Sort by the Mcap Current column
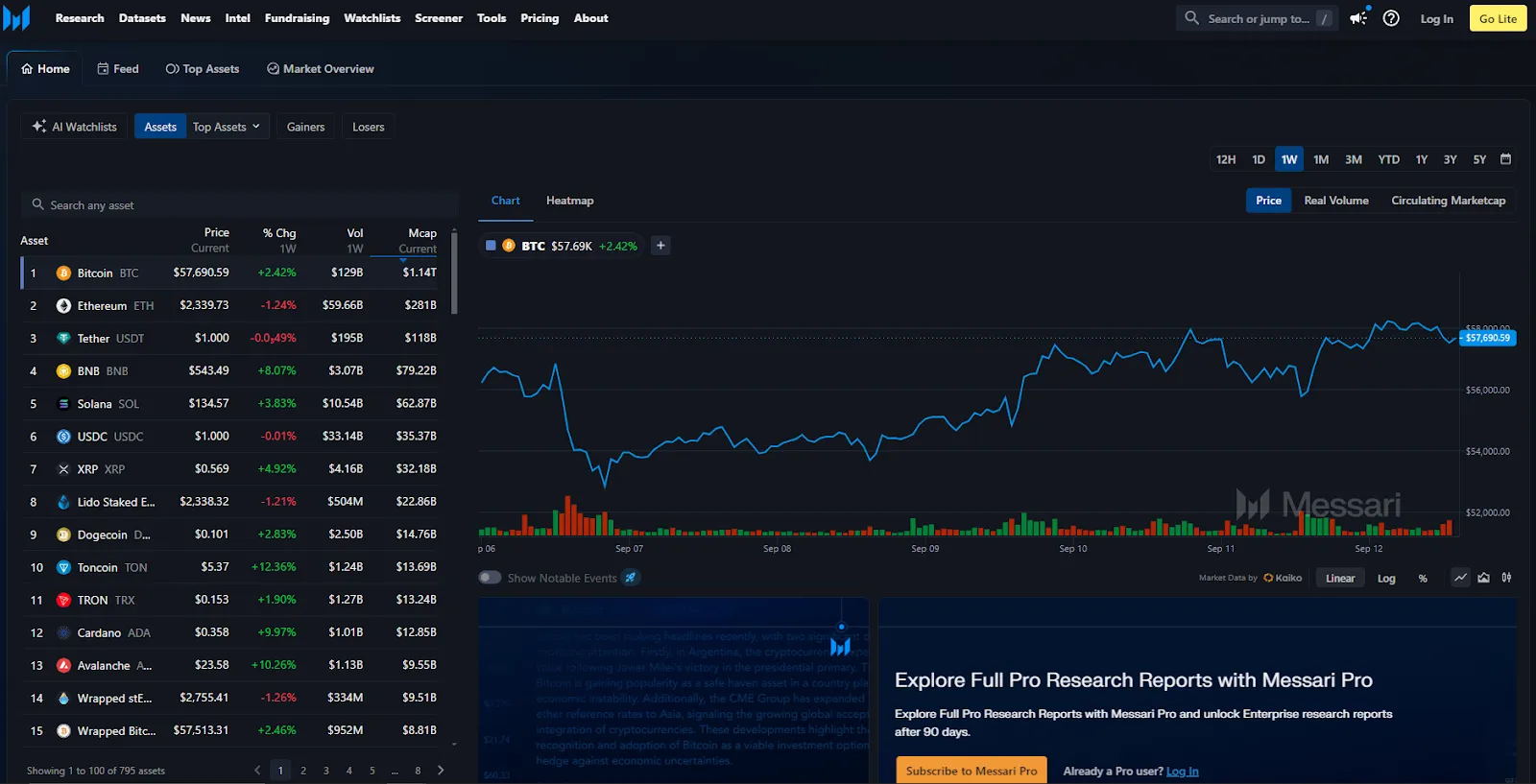The width and height of the screenshot is (1536, 784). (x=420, y=241)
